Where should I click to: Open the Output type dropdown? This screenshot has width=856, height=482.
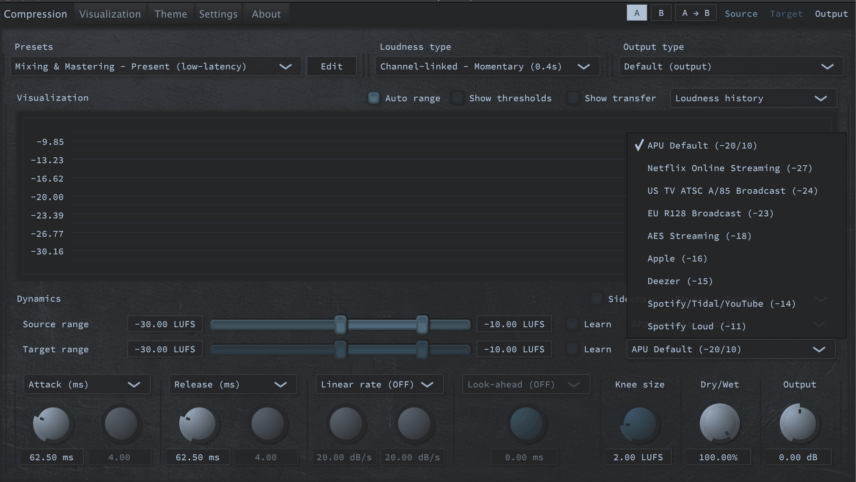(730, 67)
